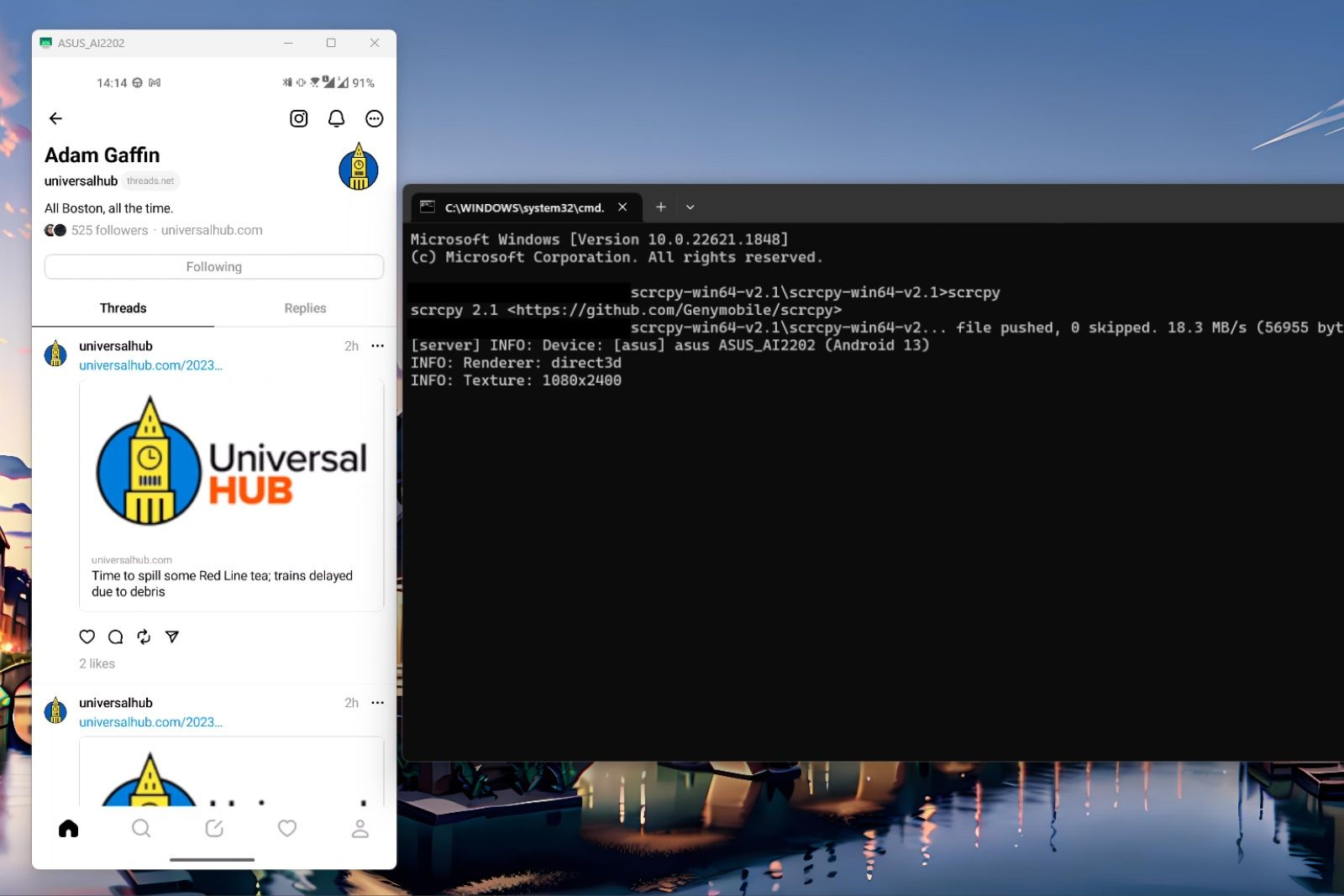
Task: Click the second post's universalhub username
Action: pyautogui.click(x=116, y=703)
